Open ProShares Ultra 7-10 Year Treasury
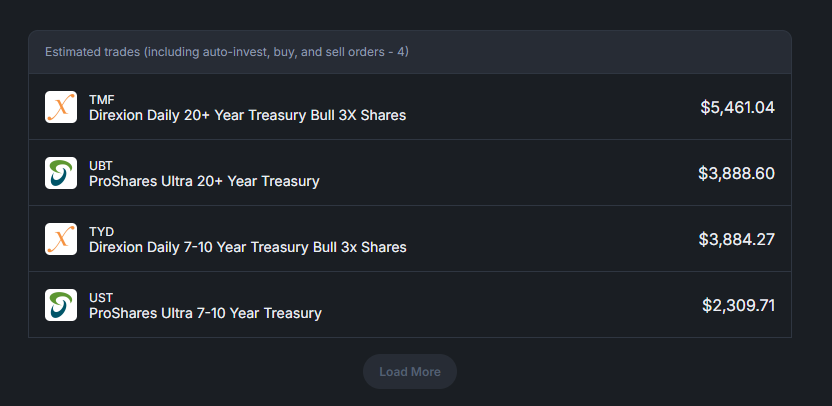The width and height of the screenshot is (832, 406). click(205, 313)
